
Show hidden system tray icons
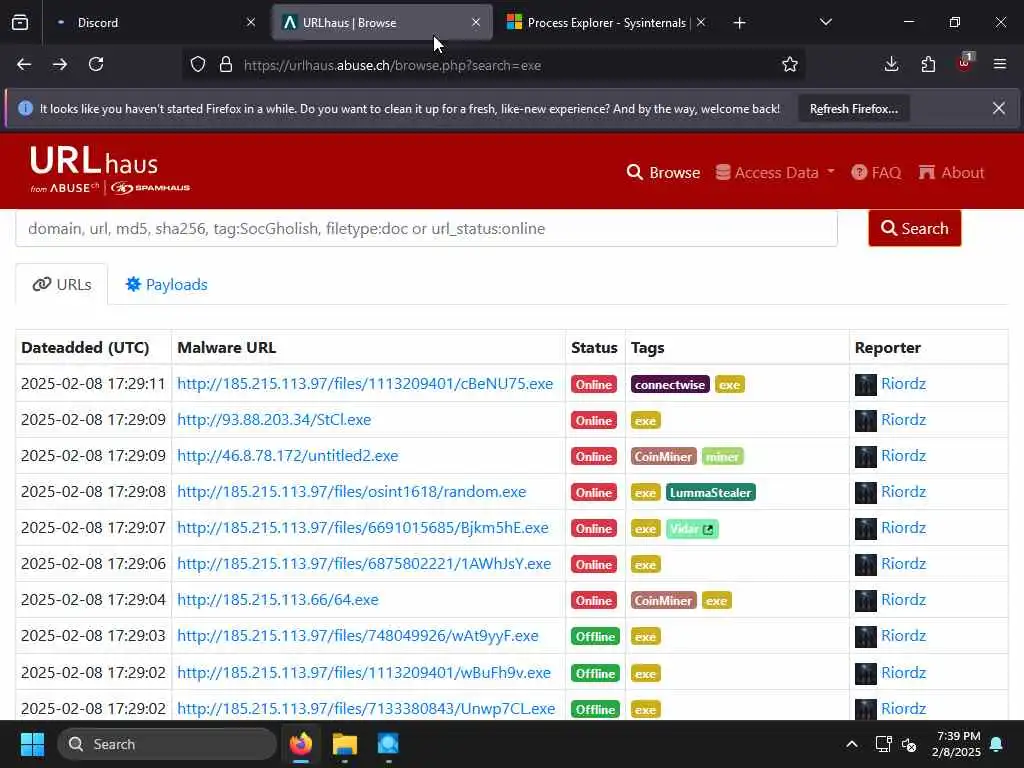852,744
